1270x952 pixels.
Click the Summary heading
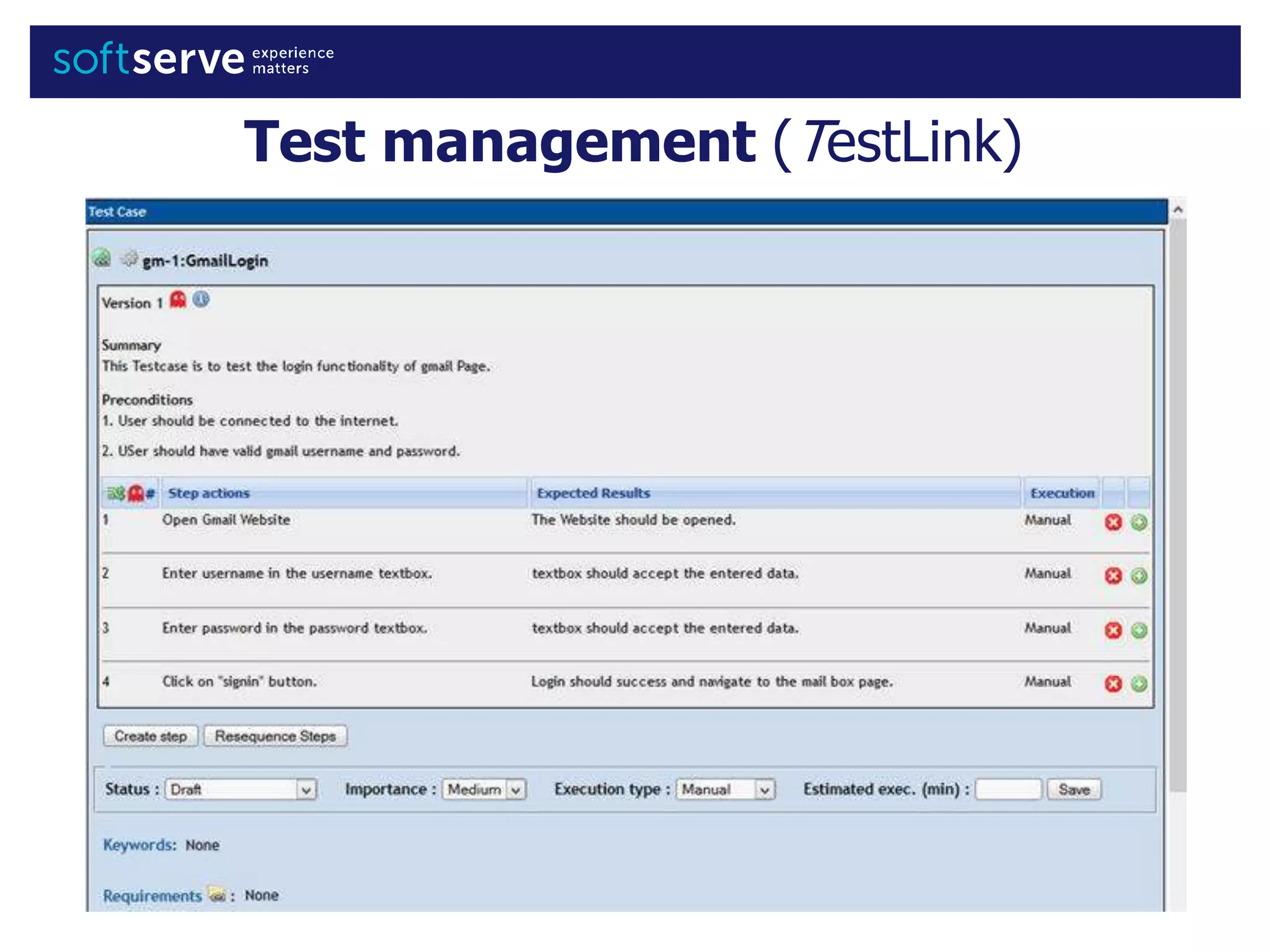coord(131,345)
